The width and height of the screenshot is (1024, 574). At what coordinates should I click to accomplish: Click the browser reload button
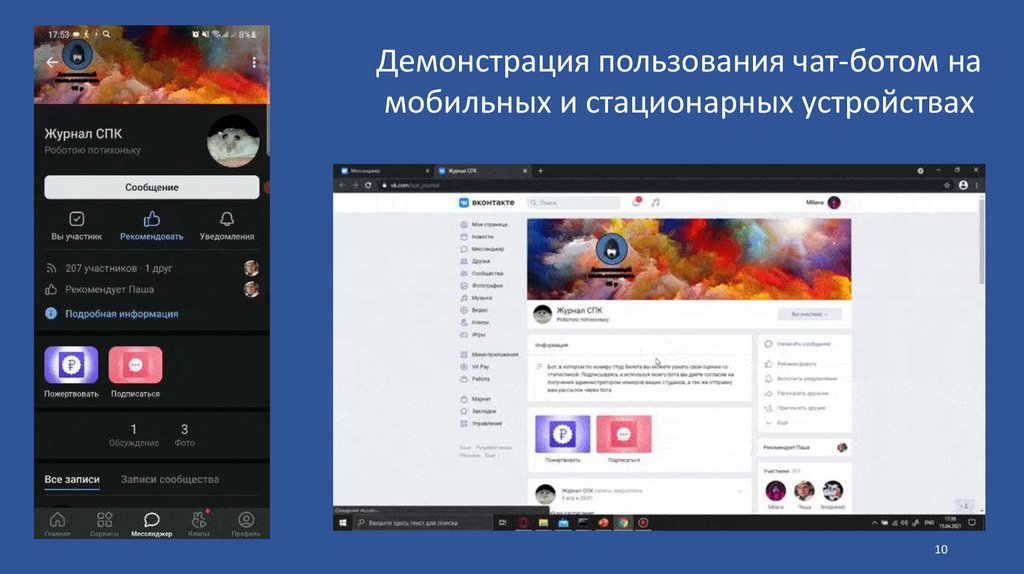(368, 185)
